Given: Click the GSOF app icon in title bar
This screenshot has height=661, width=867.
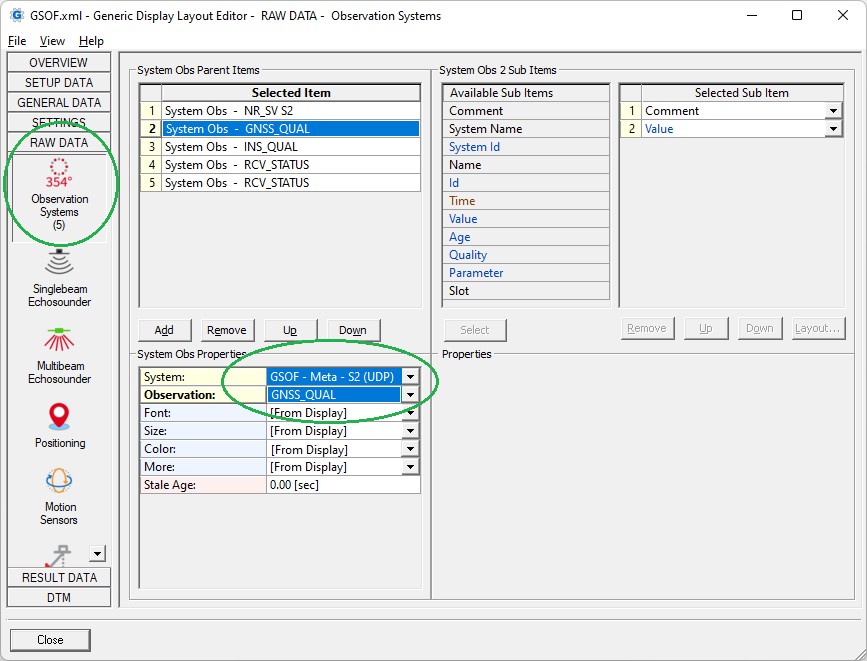Looking at the screenshot, I should [x=17, y=16].
